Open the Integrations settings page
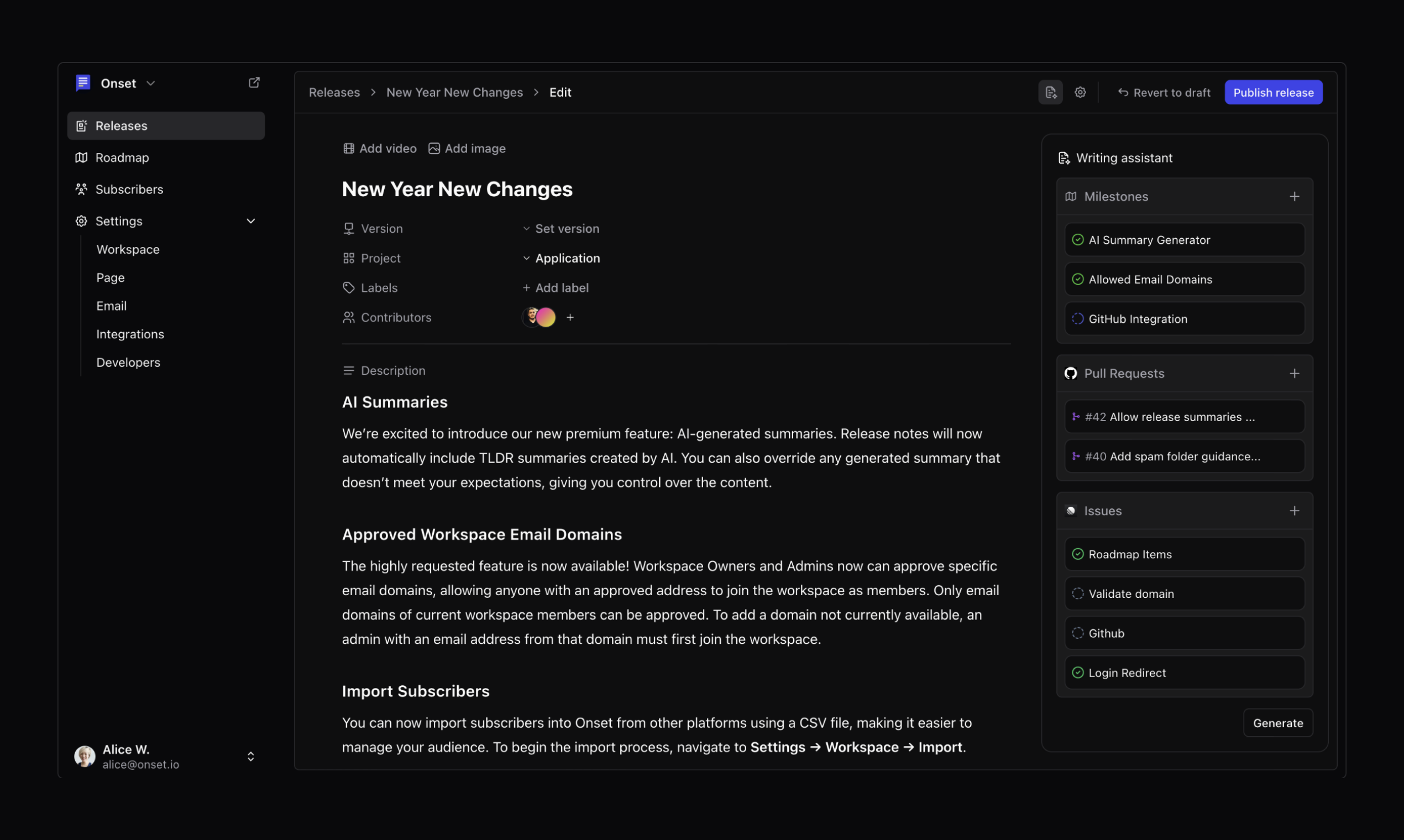 click(x=130, y=334)
